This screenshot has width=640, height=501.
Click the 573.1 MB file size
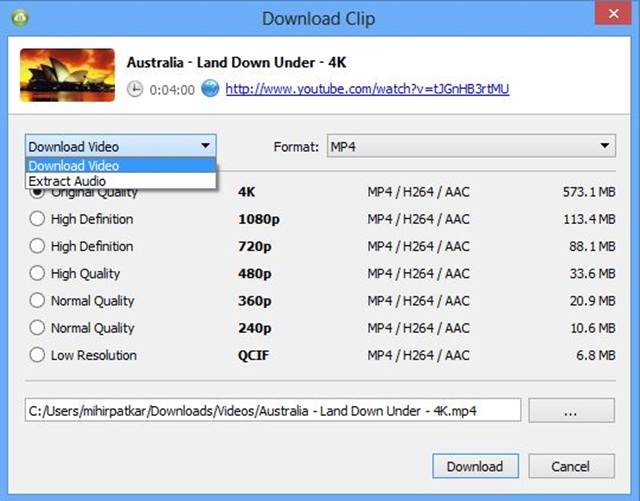[x=589, y=192]
